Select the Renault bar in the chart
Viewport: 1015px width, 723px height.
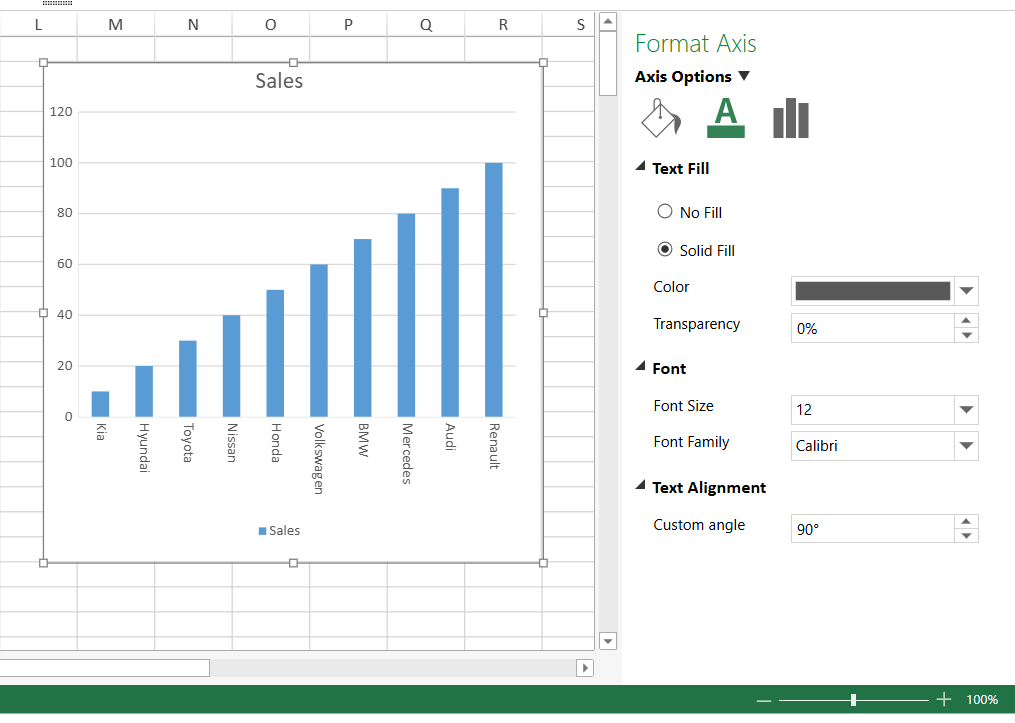[x=494, y=290]
